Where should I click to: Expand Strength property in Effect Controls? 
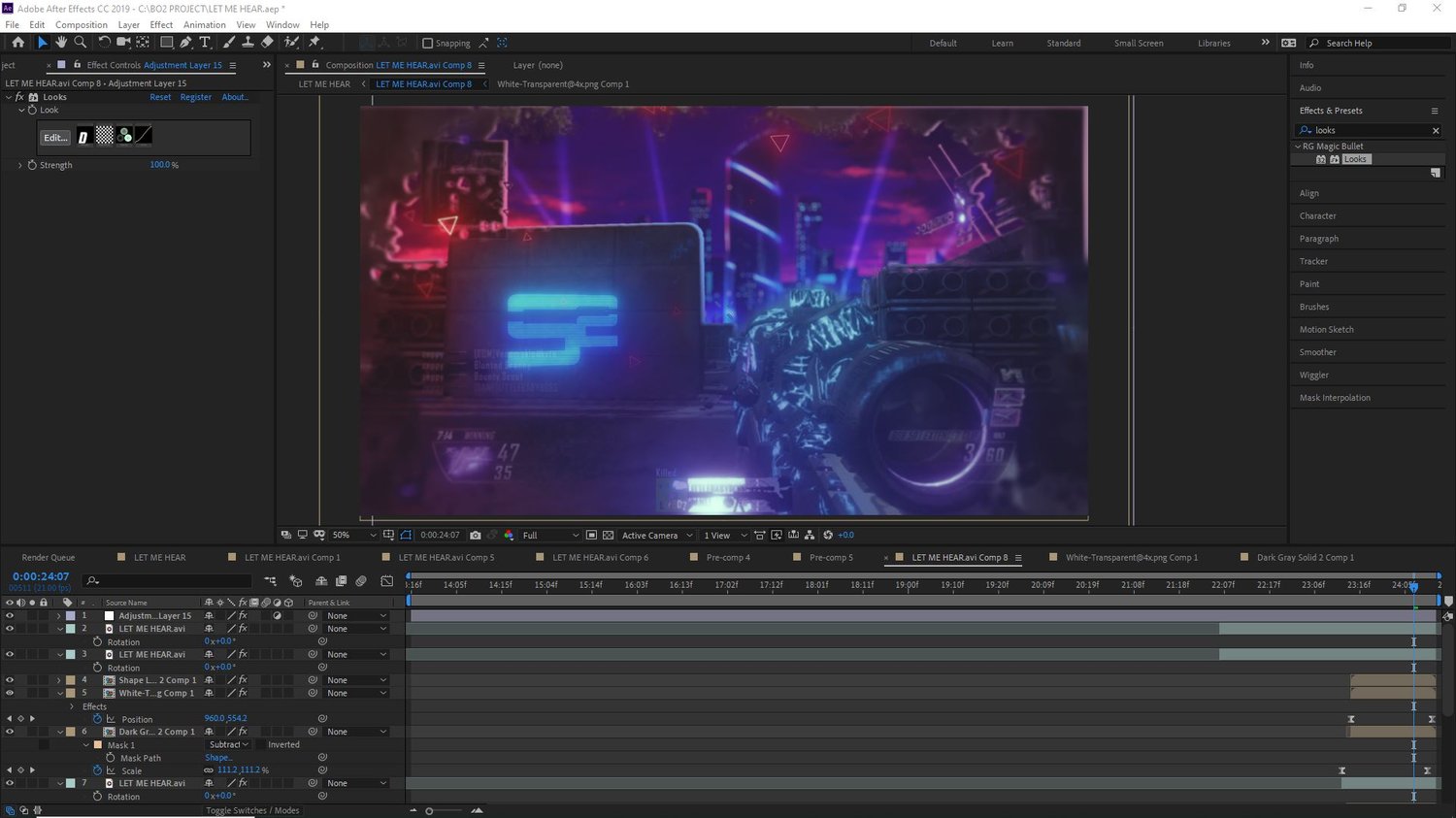click(x=19, y=165)
